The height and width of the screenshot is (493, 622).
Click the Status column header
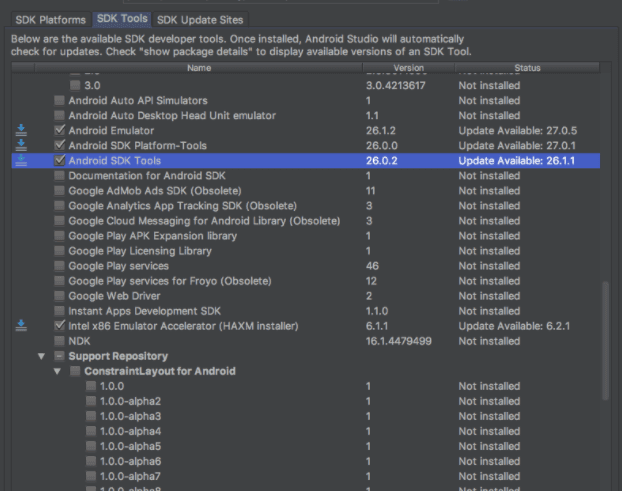(x=527, y=68)
